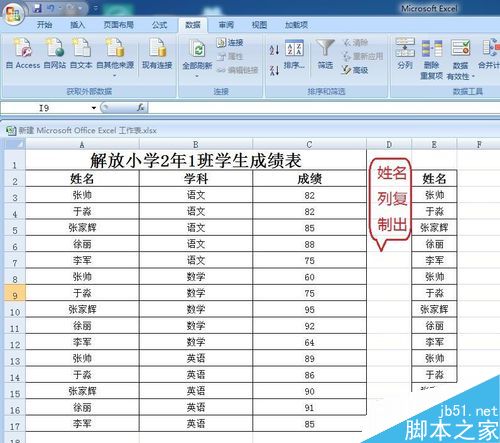Image resolution: width=500 pixels, height=443 pixels.
Task: Select column B header
Action: click(x=196, y=144)
